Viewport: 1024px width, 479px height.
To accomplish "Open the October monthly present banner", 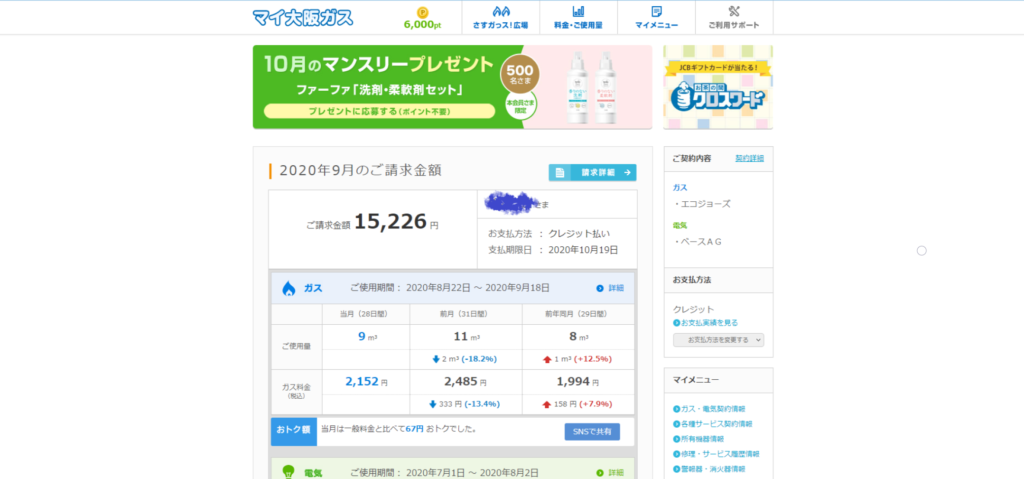I will (x=452, y=87).
